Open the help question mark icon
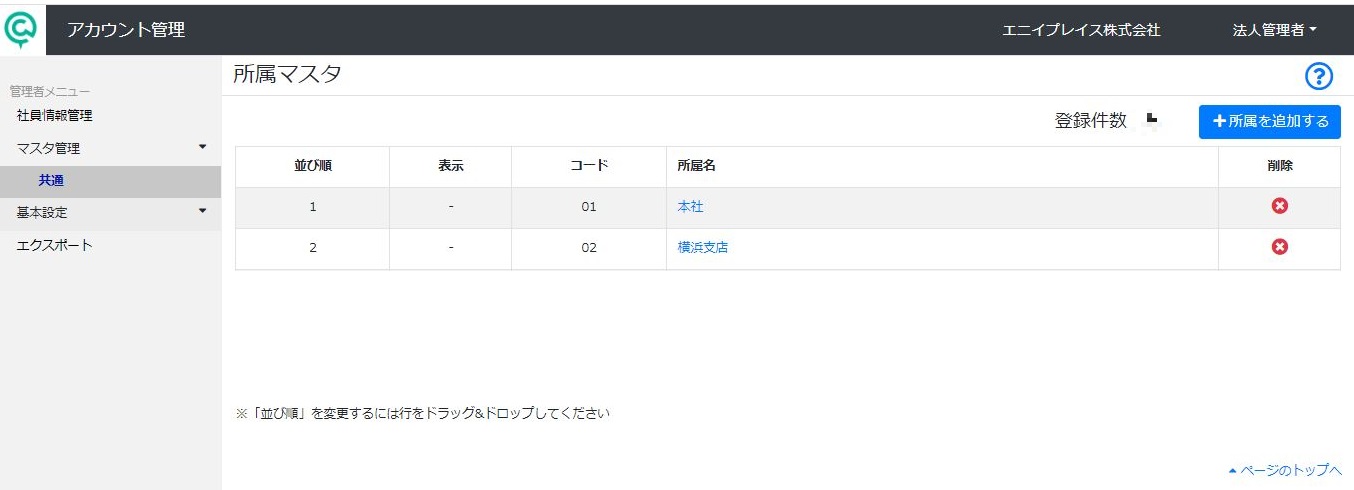 [x=1319, y=76]
